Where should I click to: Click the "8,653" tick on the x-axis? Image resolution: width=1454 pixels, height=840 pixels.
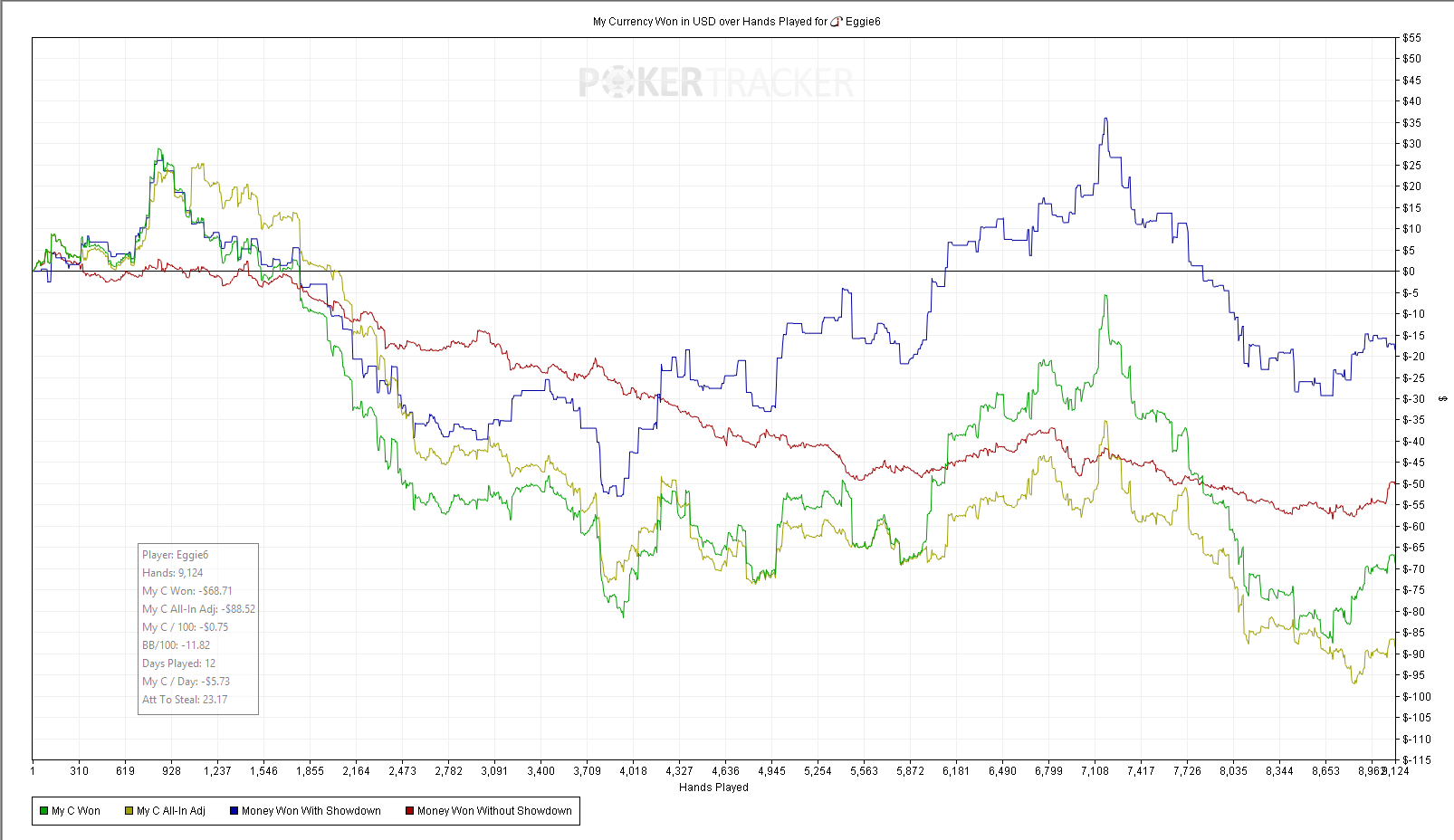click(x=1325, y=771)
